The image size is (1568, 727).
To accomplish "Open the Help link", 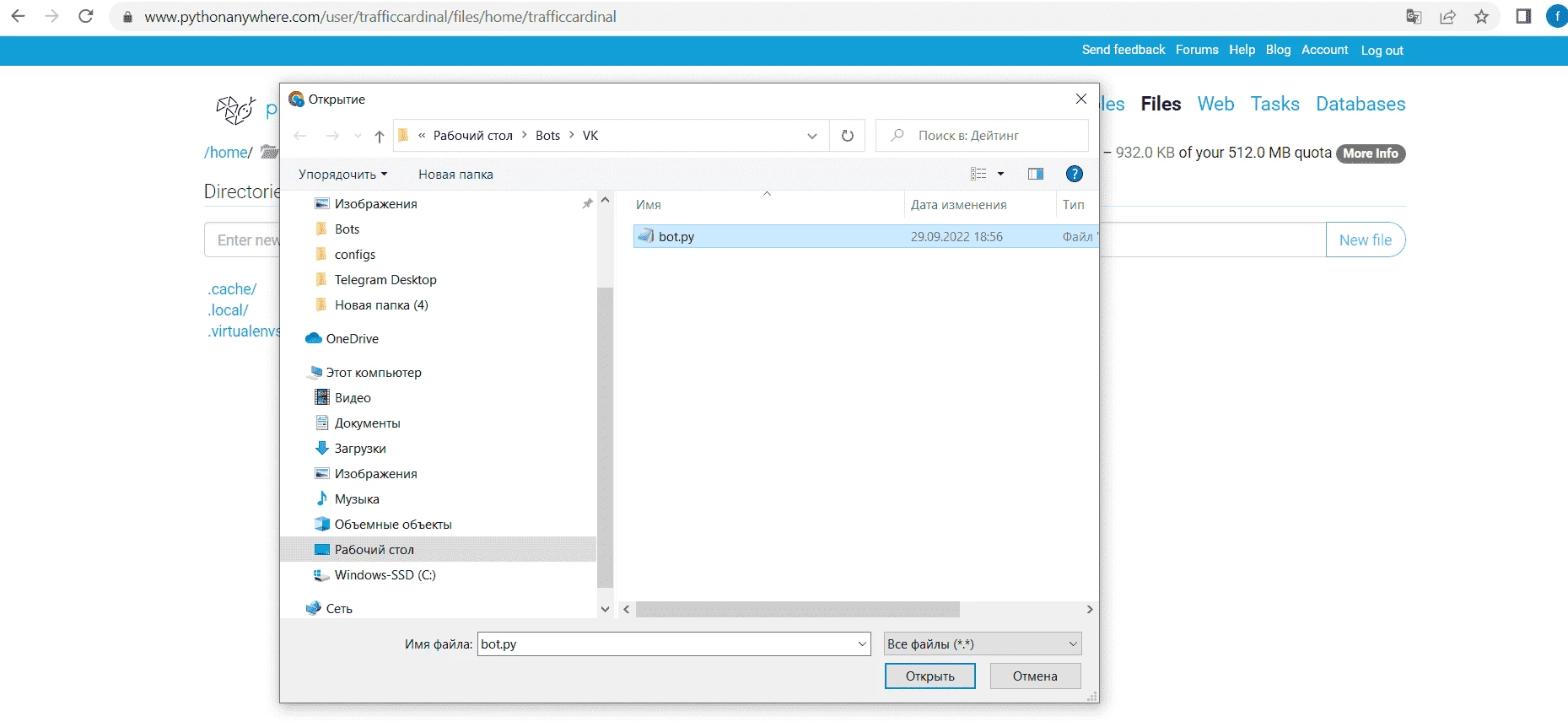I will click(x=1242, y=50).
